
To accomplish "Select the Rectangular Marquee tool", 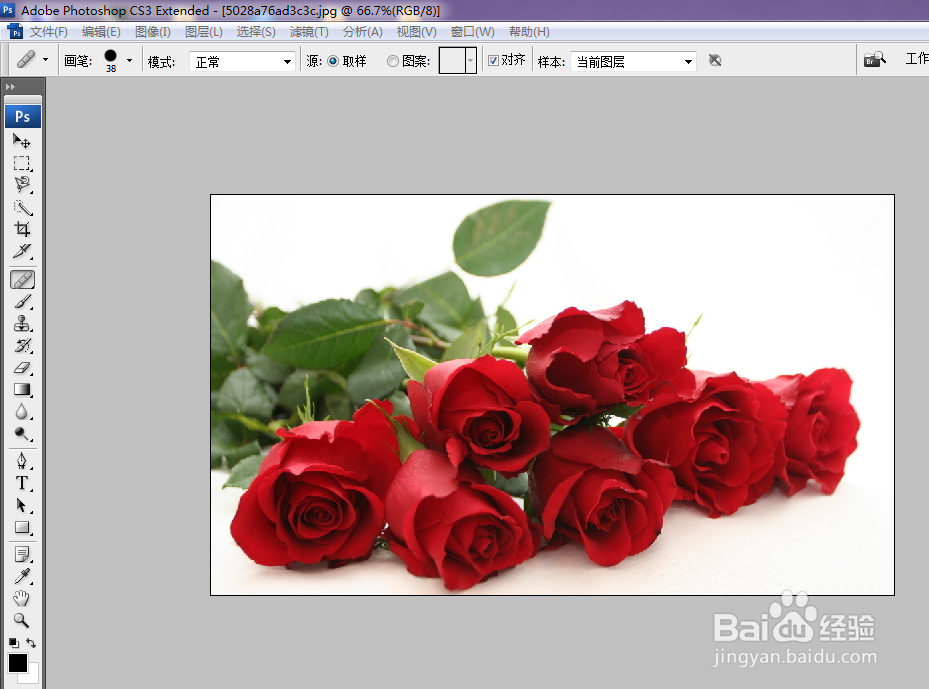I will [x=22, y=163].
